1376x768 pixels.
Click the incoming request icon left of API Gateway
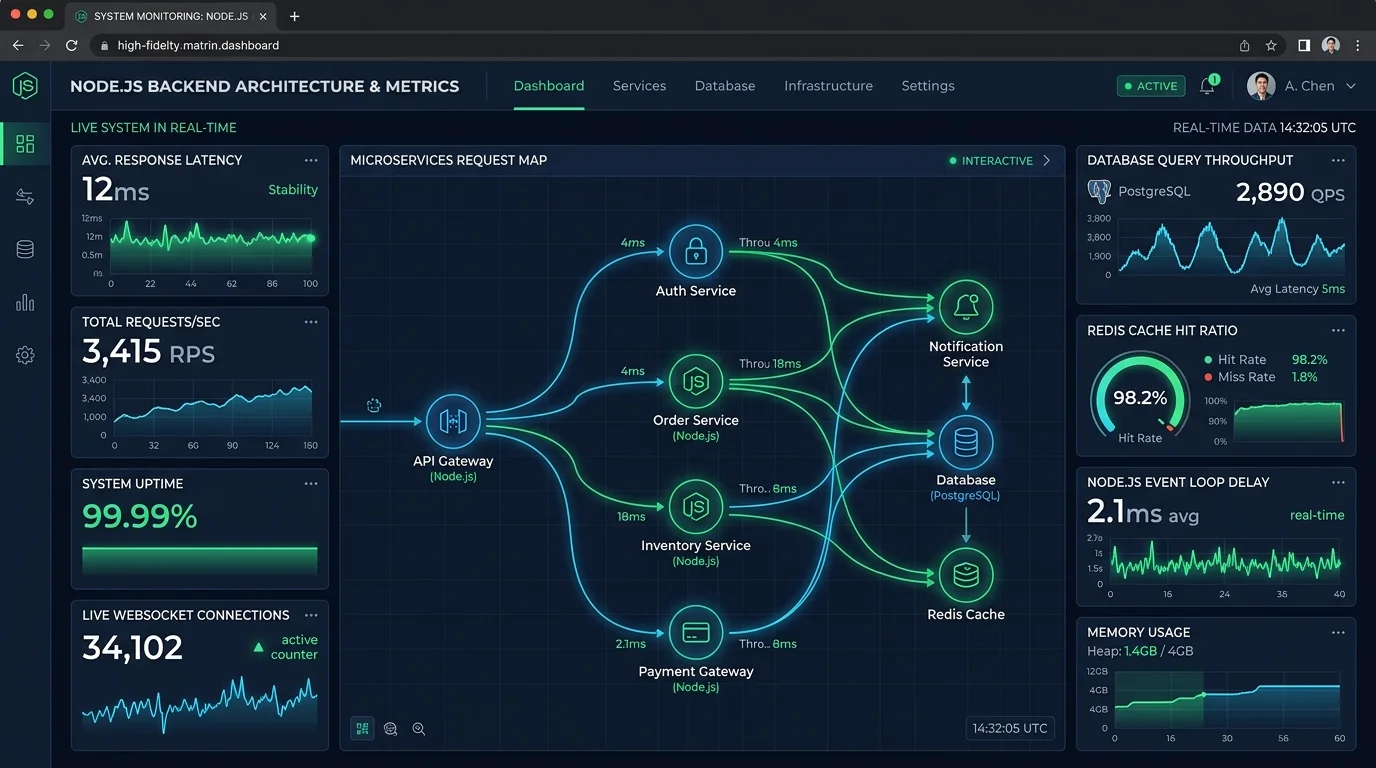point(374,405)
